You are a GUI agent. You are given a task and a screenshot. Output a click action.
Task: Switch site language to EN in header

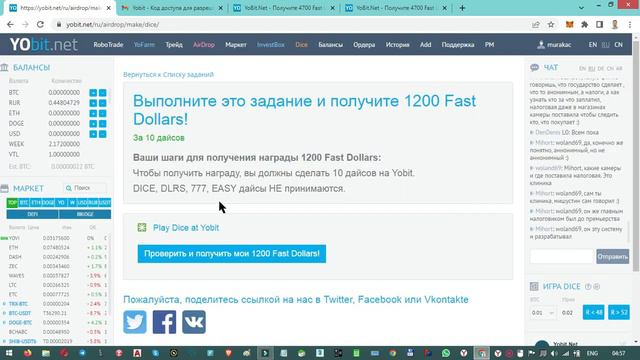[x=593, y=44]
